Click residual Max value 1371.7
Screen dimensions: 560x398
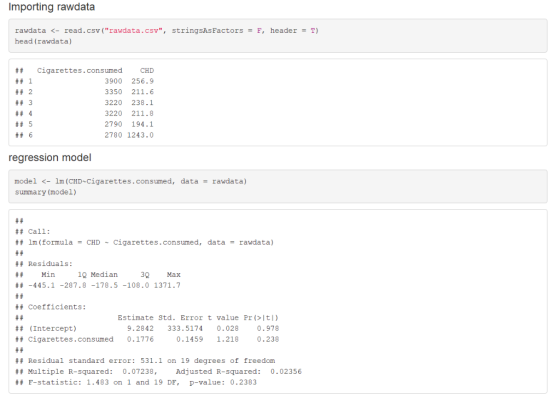167,285
